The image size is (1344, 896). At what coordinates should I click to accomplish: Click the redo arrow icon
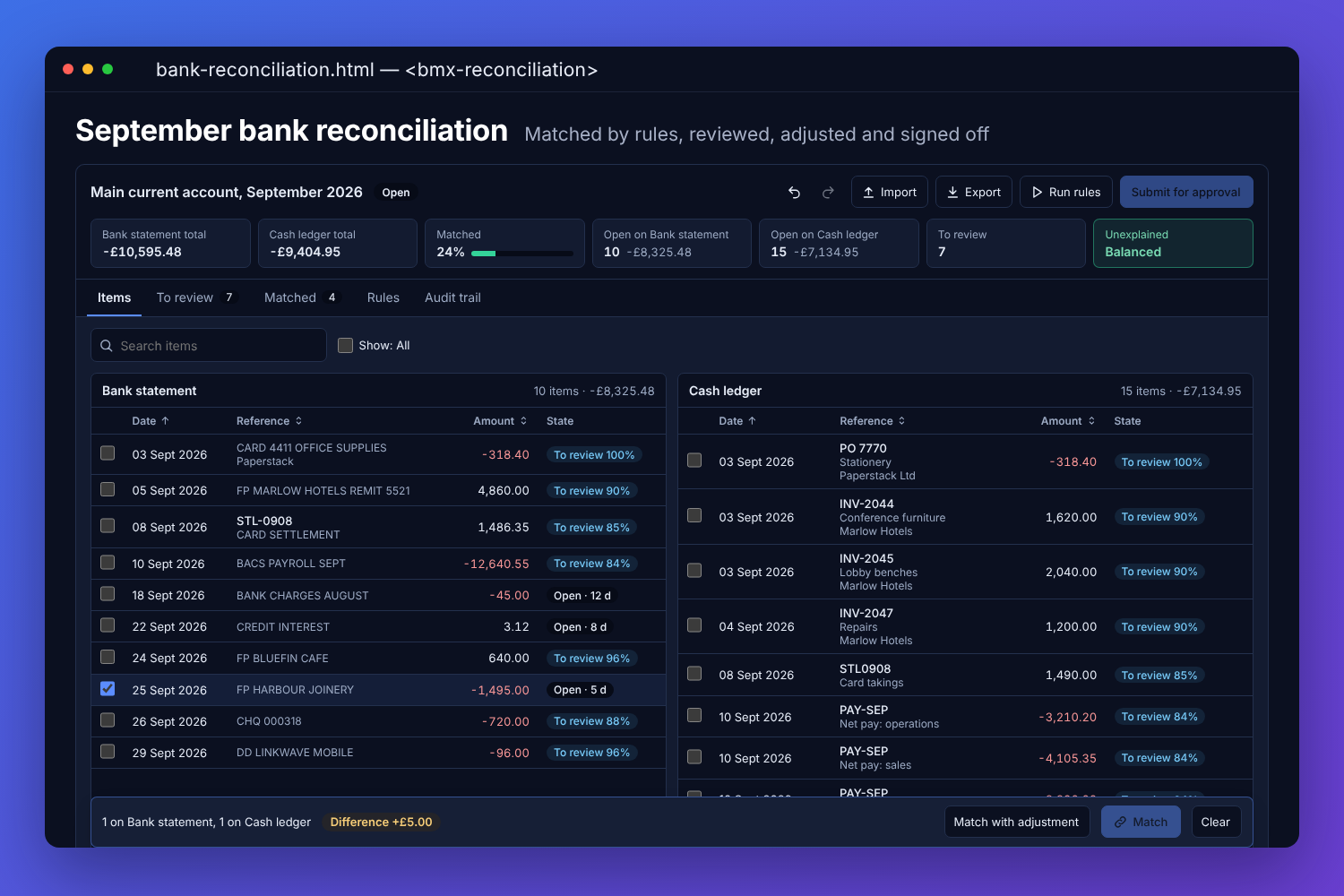pos(828,193)
